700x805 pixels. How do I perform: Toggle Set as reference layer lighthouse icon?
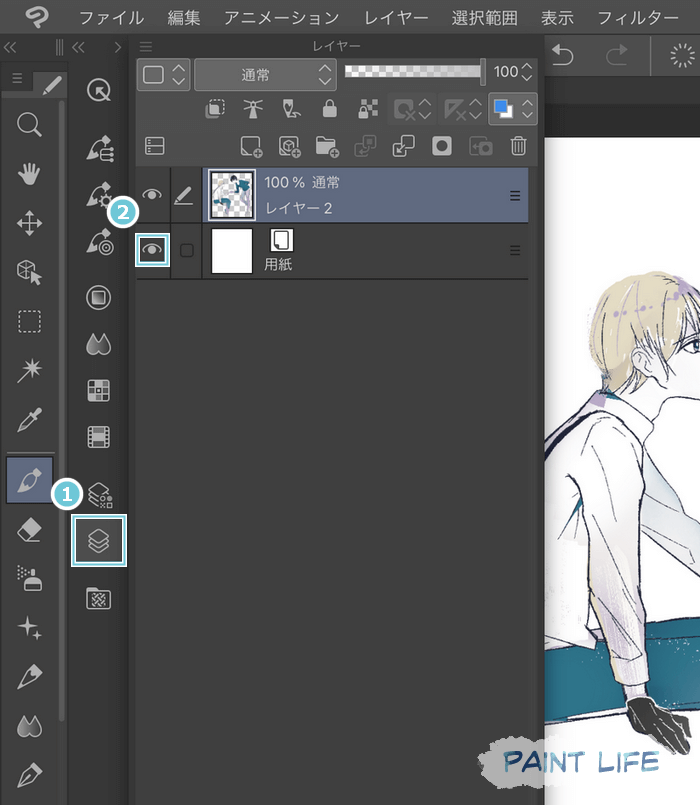[253, 109]
